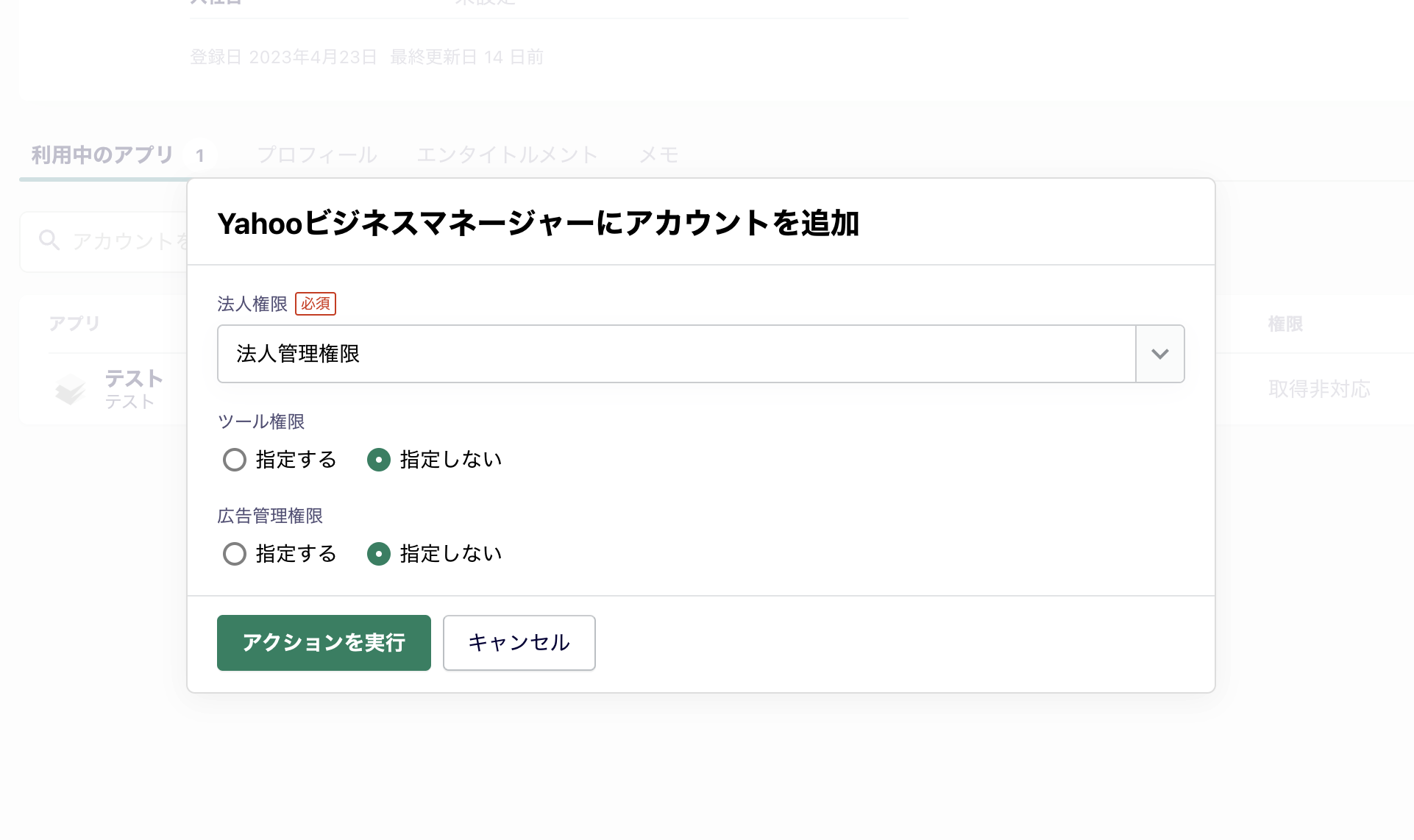This screenshot has width=1414, height=840.
Task: Click the アプリ column header
Action: (x=74, y=324)
